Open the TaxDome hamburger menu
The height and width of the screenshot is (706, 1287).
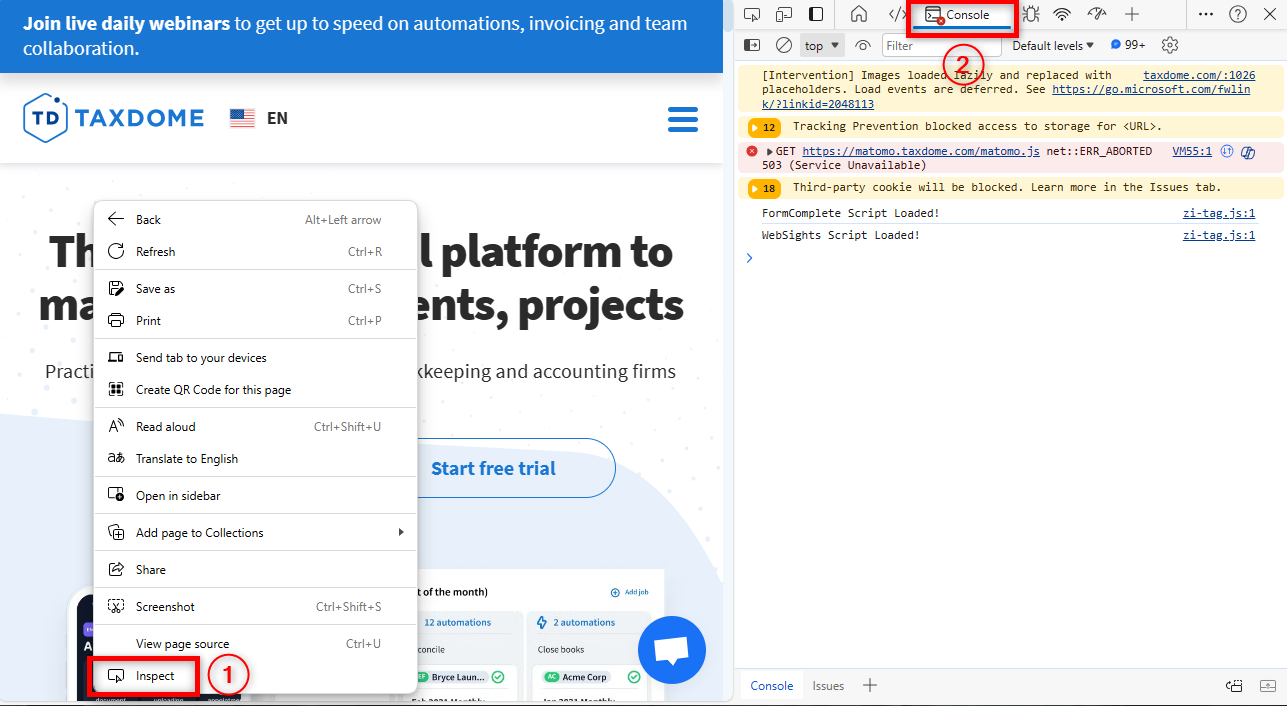tap(682, 119)
